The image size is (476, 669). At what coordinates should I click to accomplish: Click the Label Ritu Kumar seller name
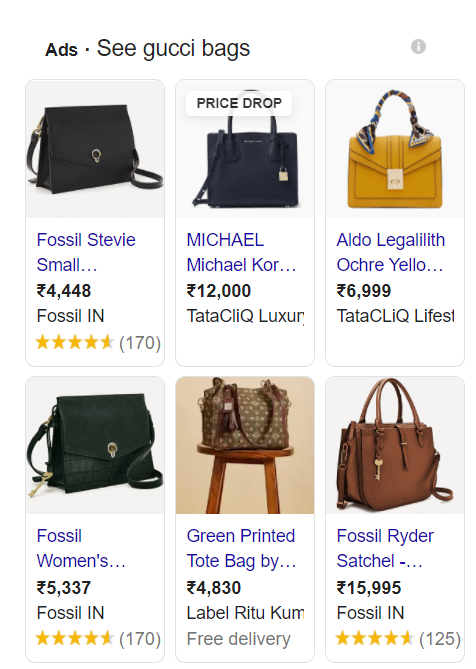pos(245,613)
